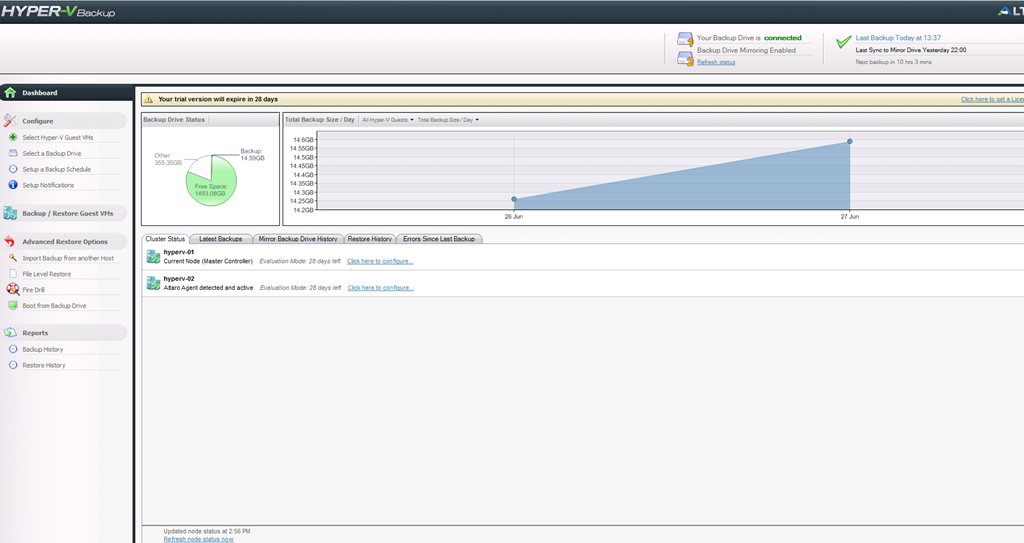This screenshot has width=1024, height=543.
Task: Open the Dashboard home icon
Action: (x=10, y=93)
